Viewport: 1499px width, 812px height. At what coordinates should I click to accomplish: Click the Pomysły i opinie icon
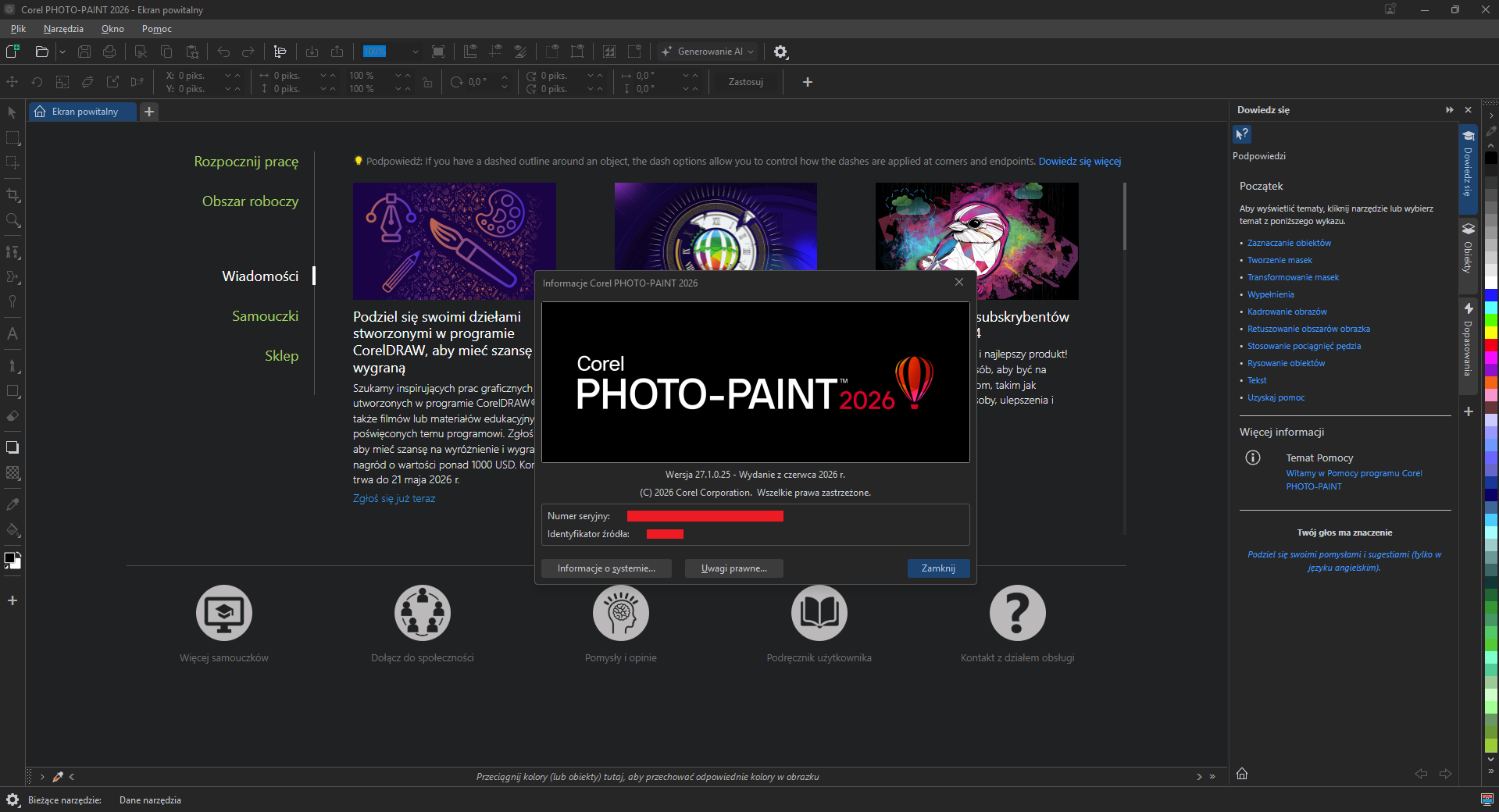pos(621,613)
